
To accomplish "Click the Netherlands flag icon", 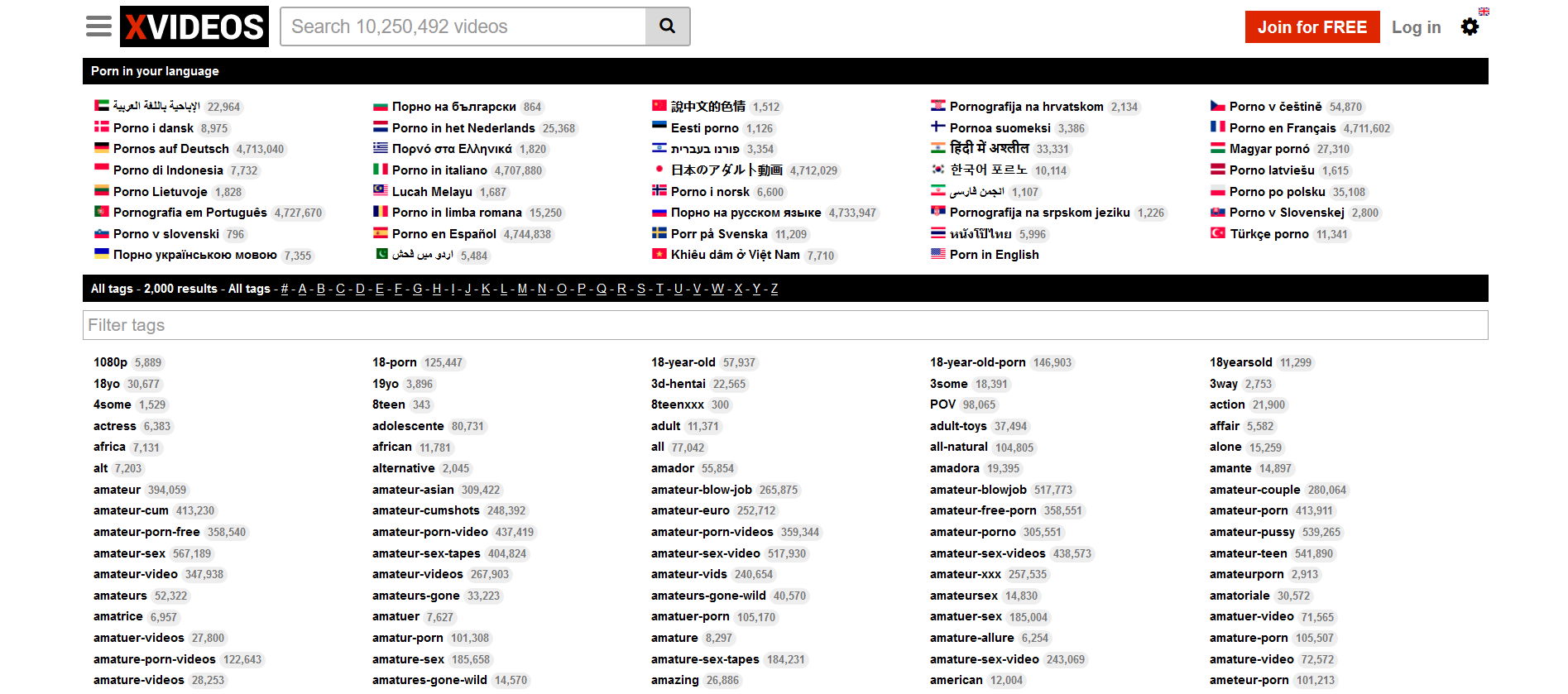I will tap(381, 127).
